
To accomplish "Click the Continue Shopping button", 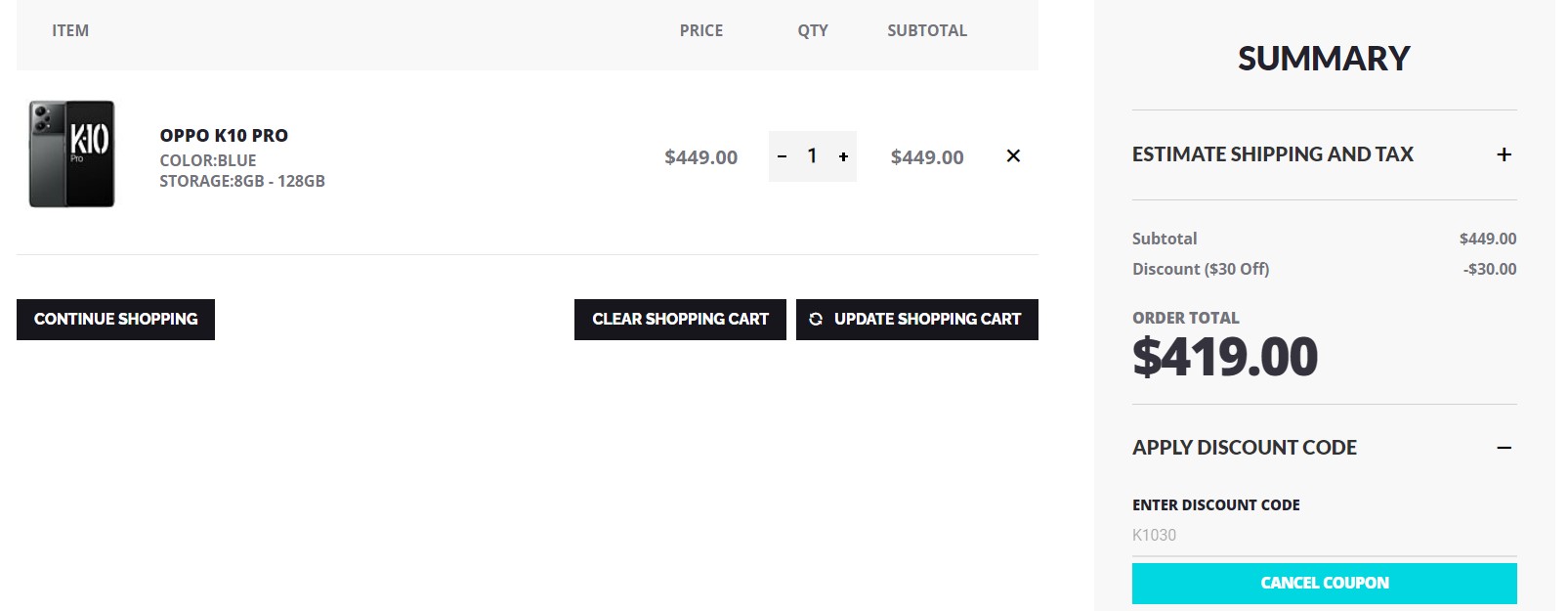I will pos(115,320).
